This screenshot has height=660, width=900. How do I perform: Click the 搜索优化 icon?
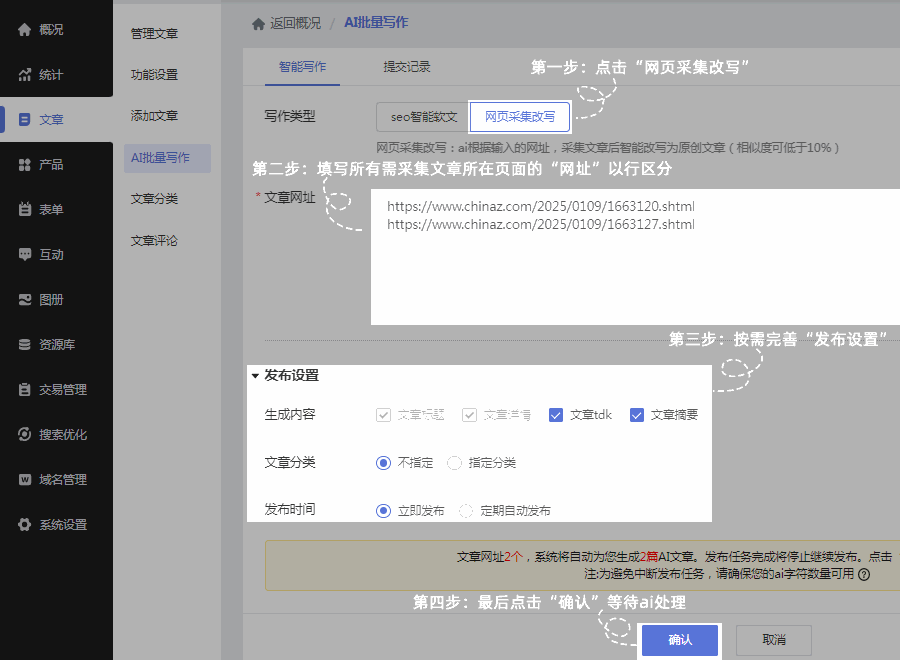(24, 434)
